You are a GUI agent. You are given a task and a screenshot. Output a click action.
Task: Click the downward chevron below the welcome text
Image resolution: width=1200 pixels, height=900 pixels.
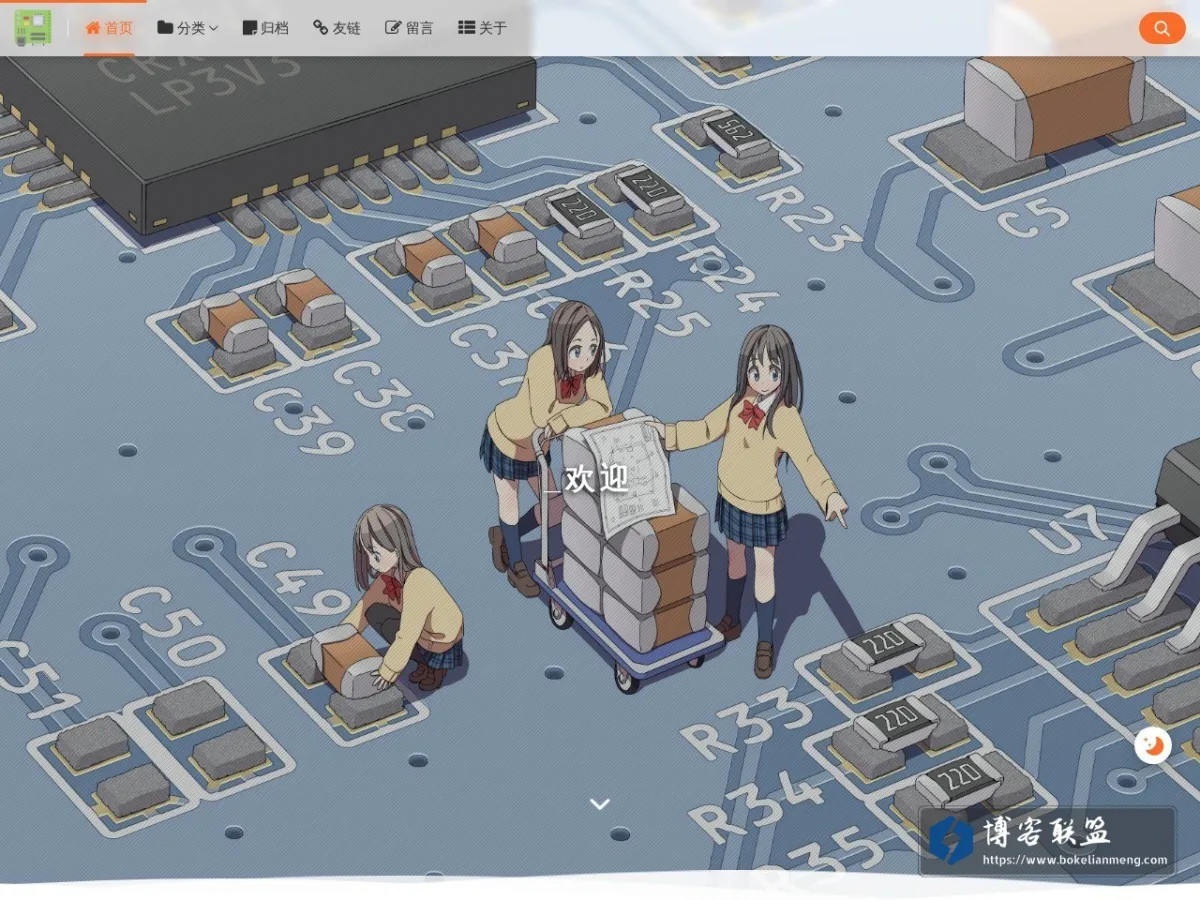click(600, 803)
